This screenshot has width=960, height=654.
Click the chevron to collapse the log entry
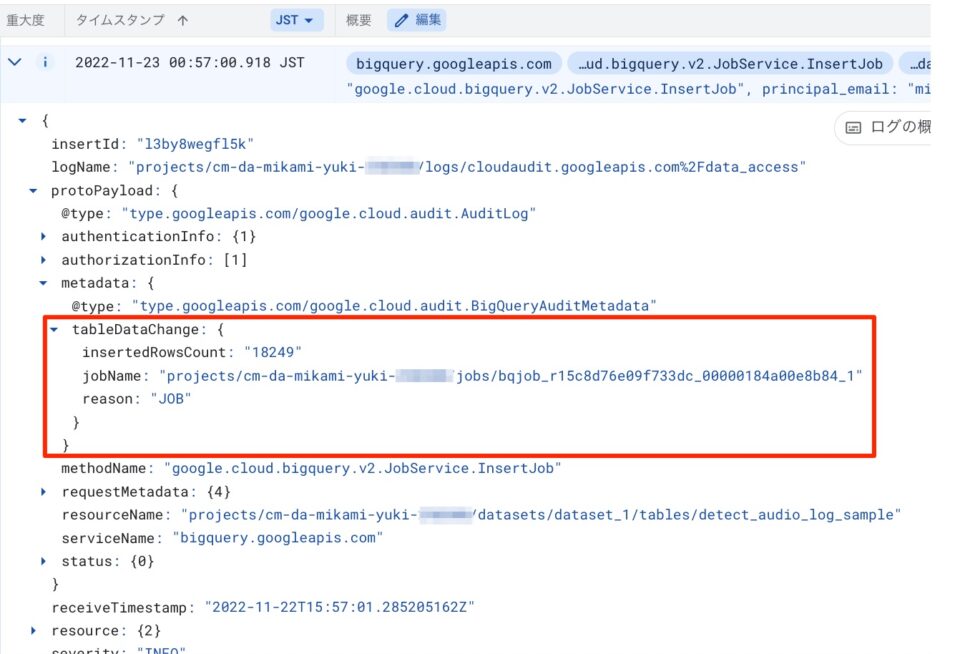click(x=14, y=62)
